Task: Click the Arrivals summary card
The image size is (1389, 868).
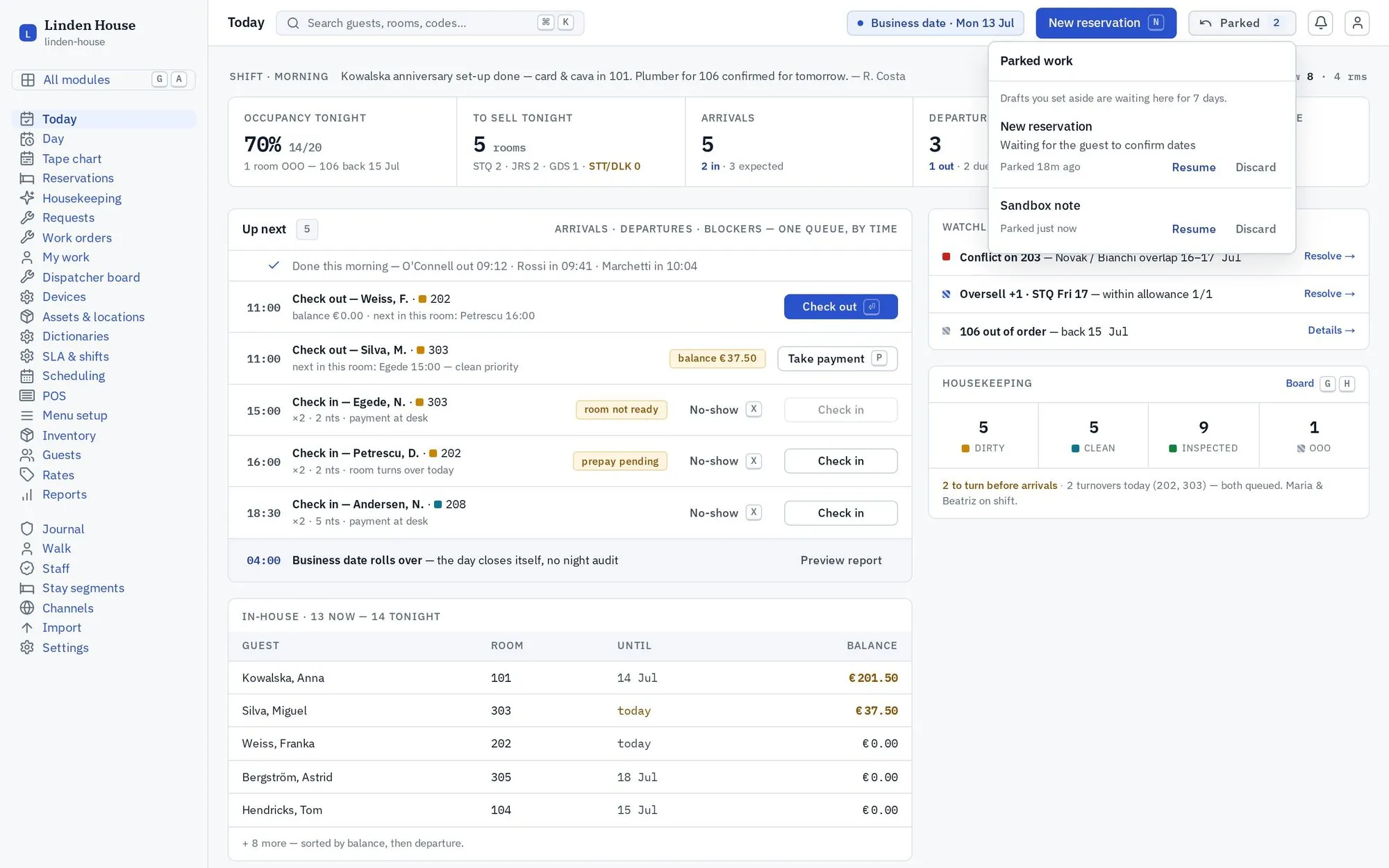Action: (799, 142)
